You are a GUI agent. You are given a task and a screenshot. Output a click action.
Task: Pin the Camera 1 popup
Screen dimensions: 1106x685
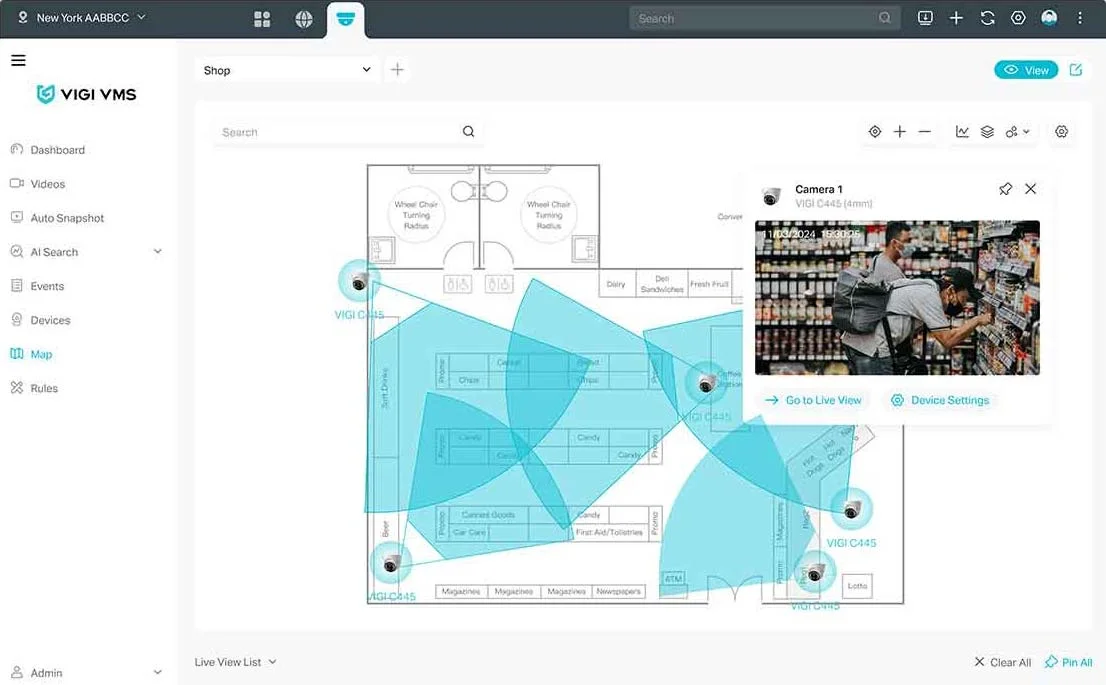click(x=1005, y=189)
